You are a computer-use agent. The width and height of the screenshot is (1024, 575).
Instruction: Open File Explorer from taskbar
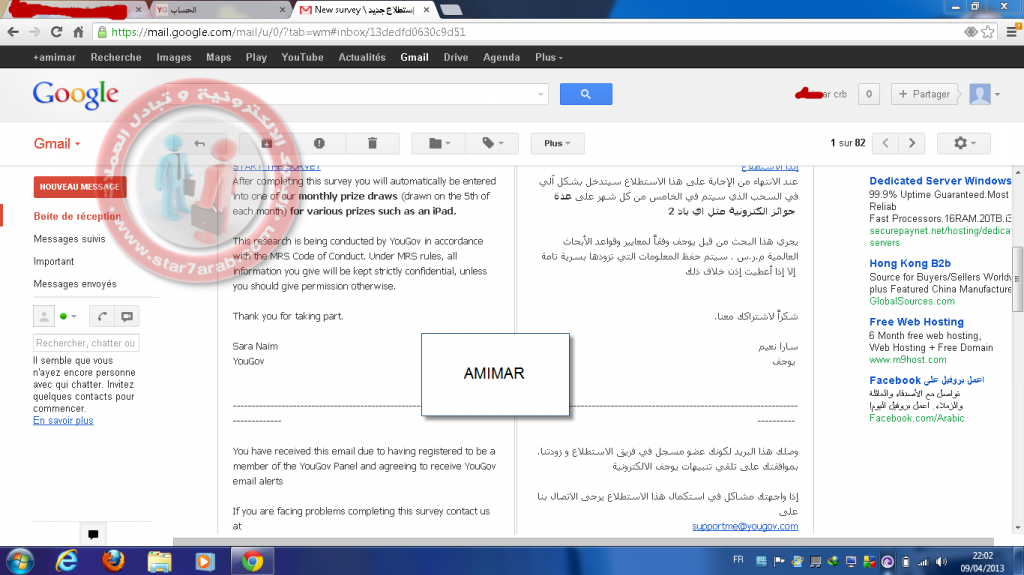(159, 561)
